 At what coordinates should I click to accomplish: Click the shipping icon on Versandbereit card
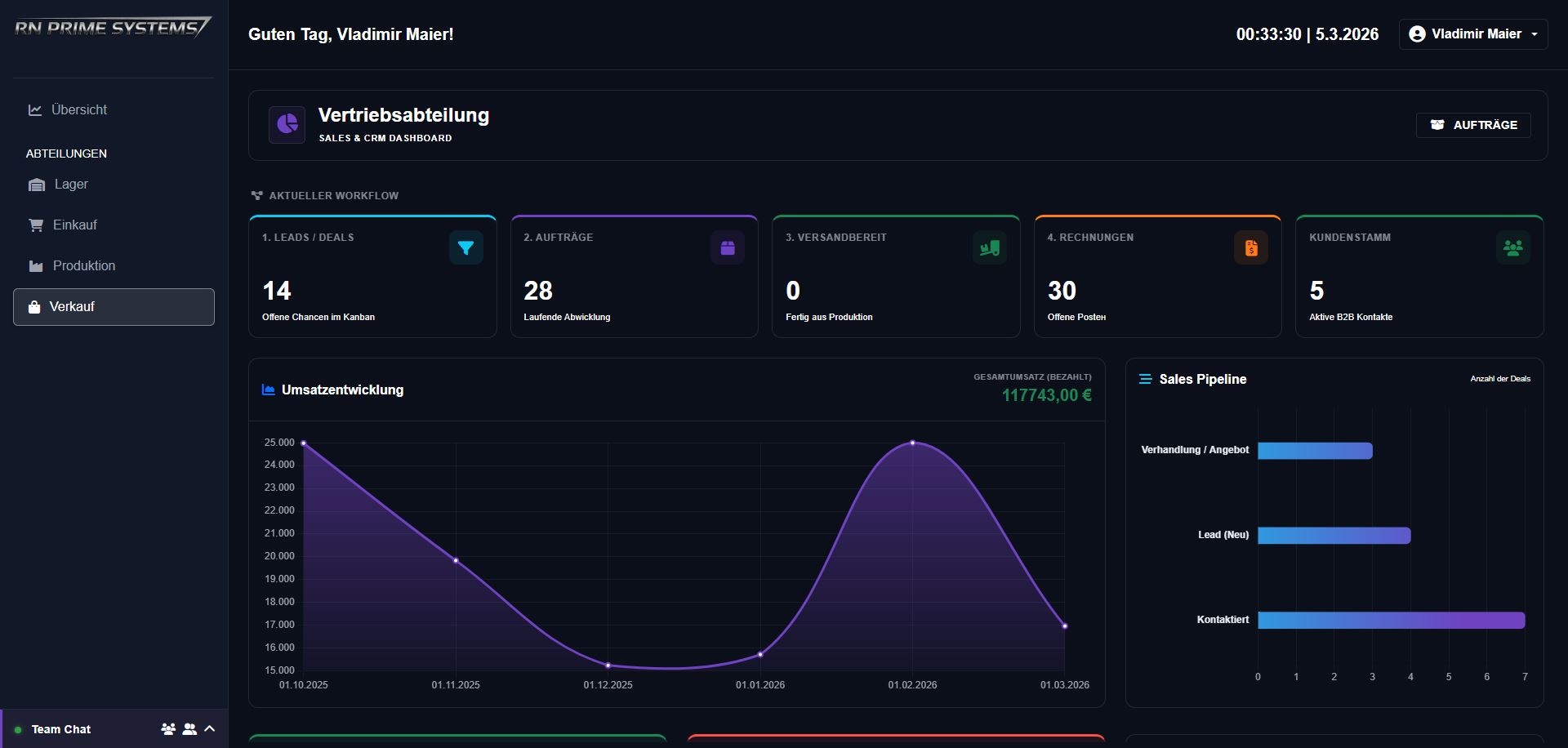[x=990, y=247]
